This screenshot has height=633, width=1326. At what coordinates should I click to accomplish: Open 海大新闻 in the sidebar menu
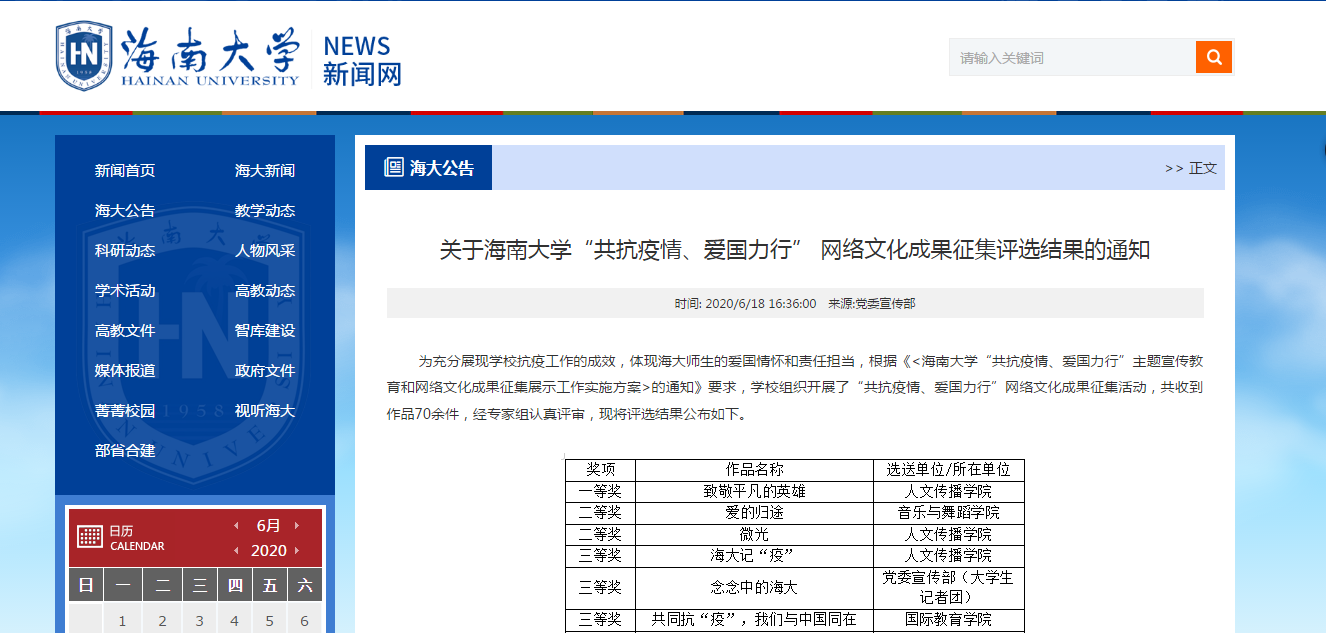tap(265, 171)
